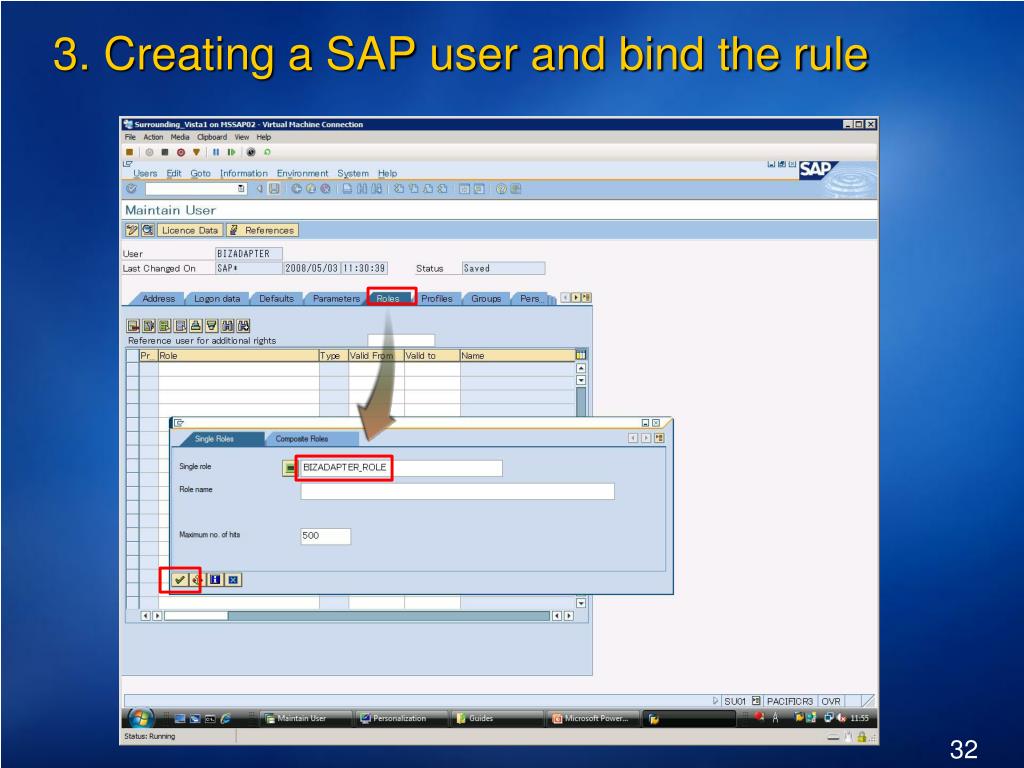The image size is (1024, 768).
Task: Click the Save diskette icon in SAP toolbar
Action: pyautogui.click(x=275, y=189)
